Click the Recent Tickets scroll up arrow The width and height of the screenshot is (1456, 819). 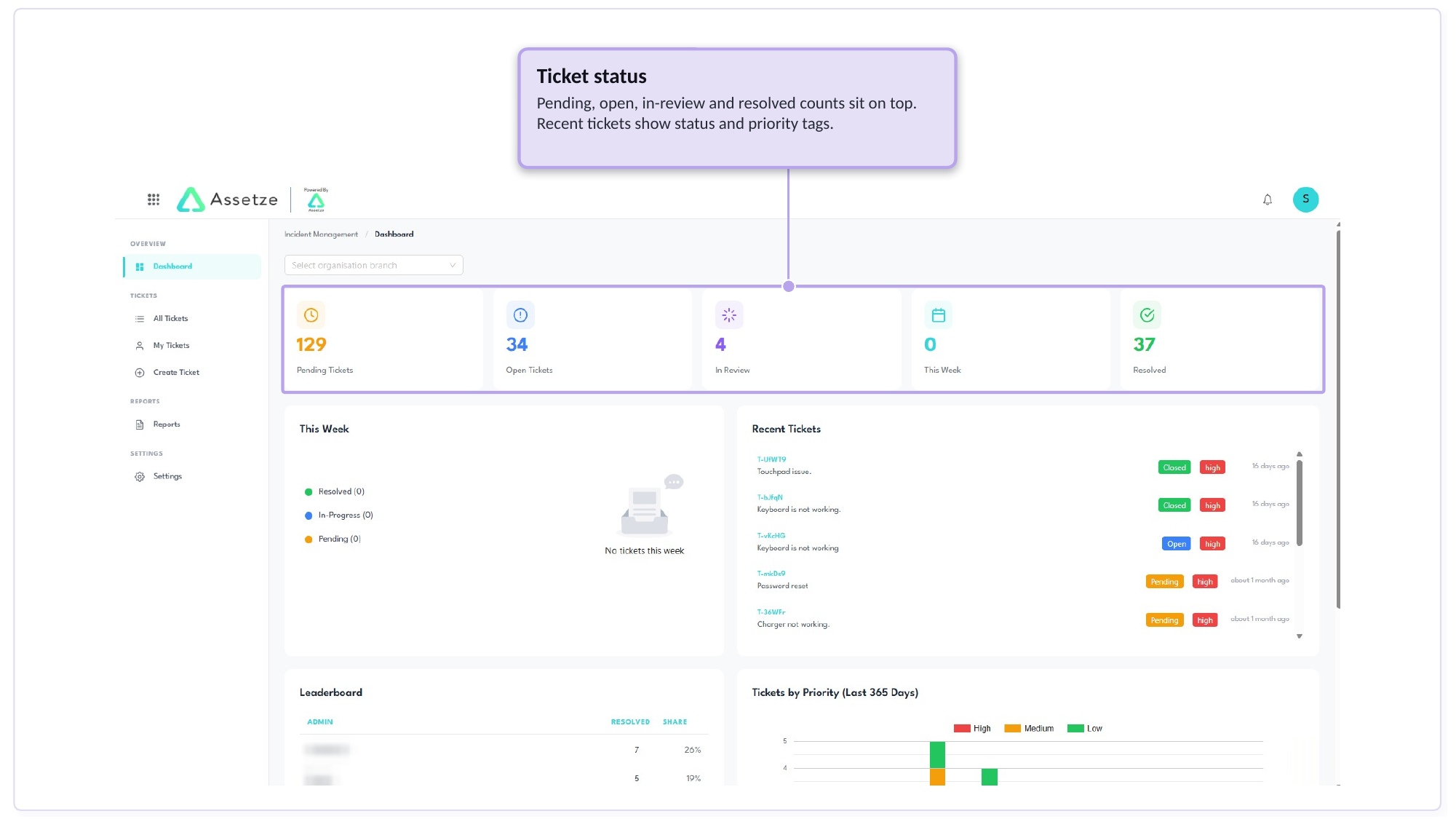1300,454
